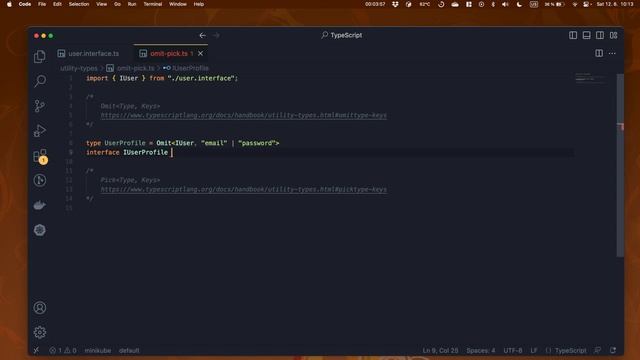Click the date and time in menu bar

pyautogui.click(x=615, y=4)
